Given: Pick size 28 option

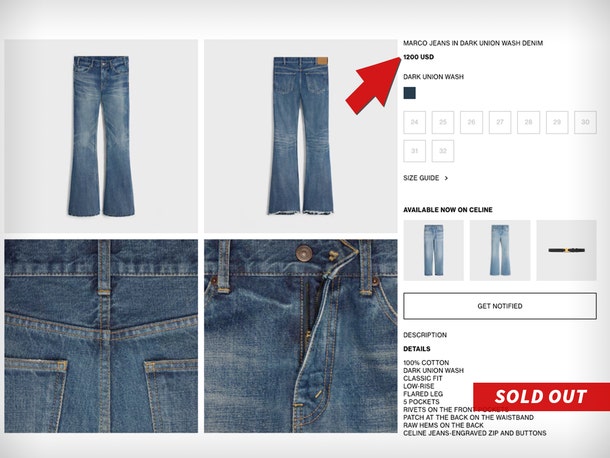Looking at the screenshot, I should pyautogui.click(x=528, y=122).
